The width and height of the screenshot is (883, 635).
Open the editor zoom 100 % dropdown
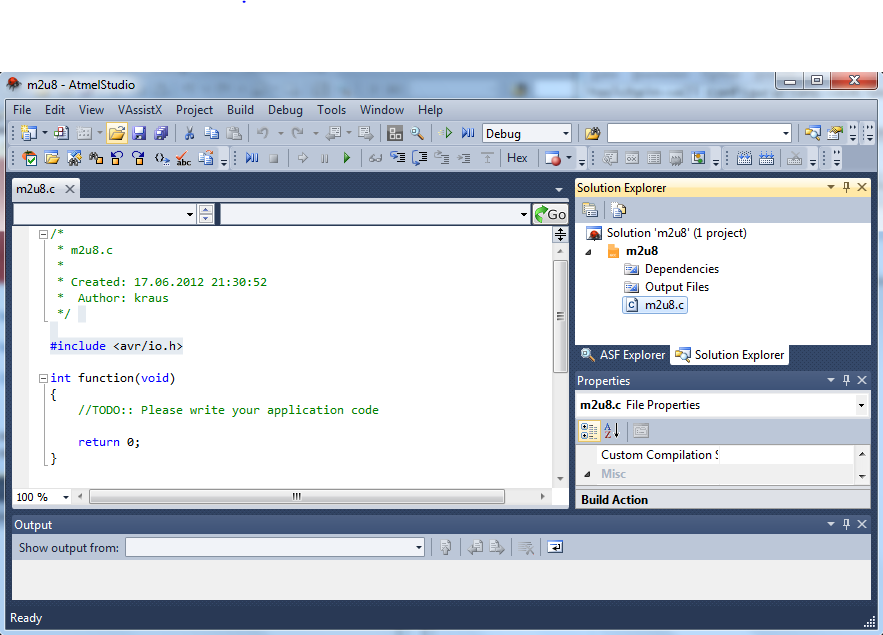coord(66,497)
